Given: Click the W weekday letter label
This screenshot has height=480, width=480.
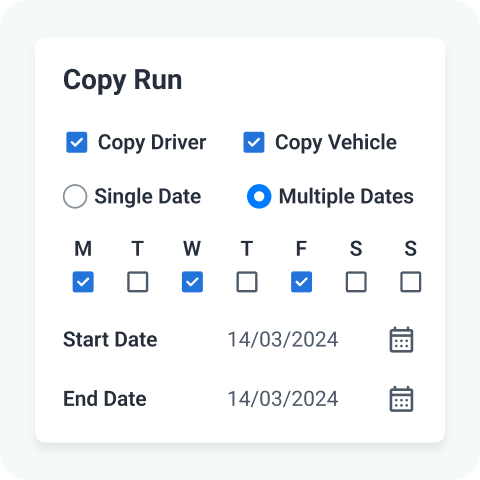Looking at the screenshot, I should point(192,249).
